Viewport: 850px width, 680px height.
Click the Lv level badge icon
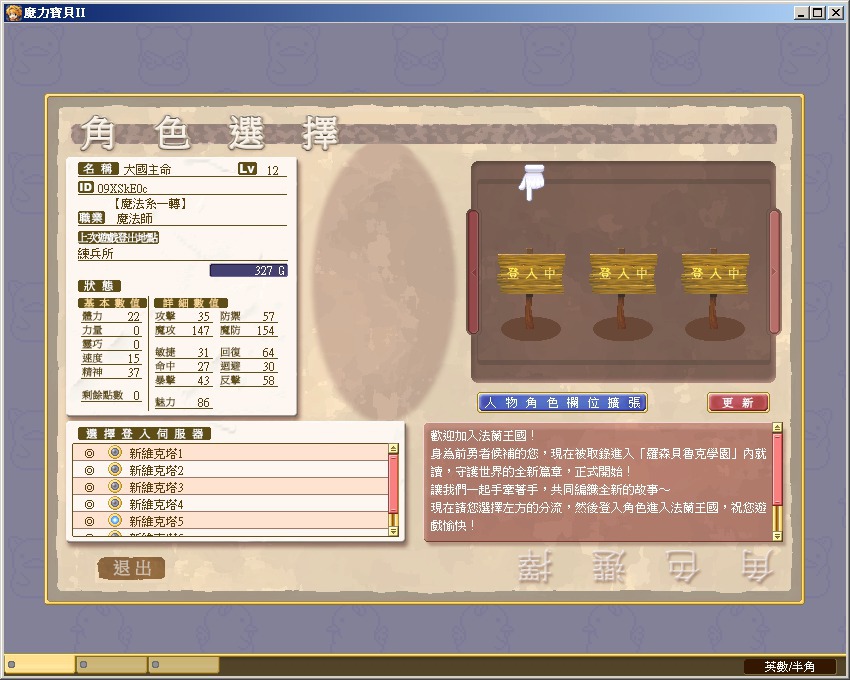point(247,169)
